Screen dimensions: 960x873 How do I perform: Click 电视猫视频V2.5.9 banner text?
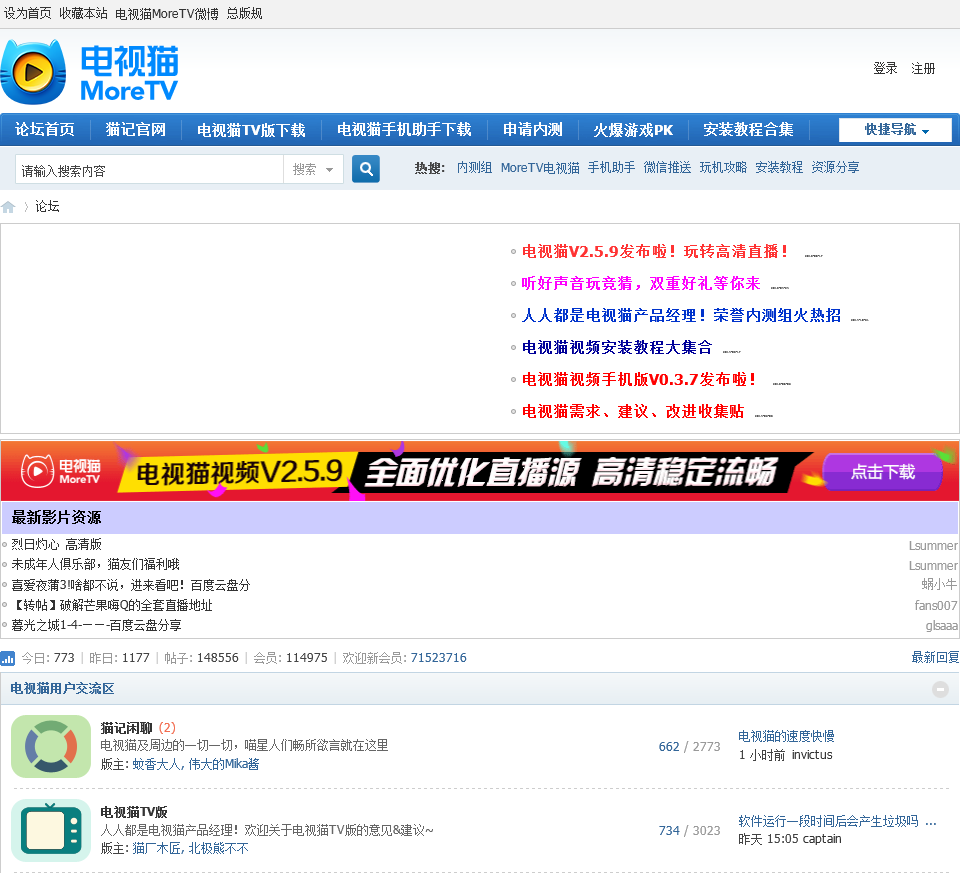(x=239, y=473)
